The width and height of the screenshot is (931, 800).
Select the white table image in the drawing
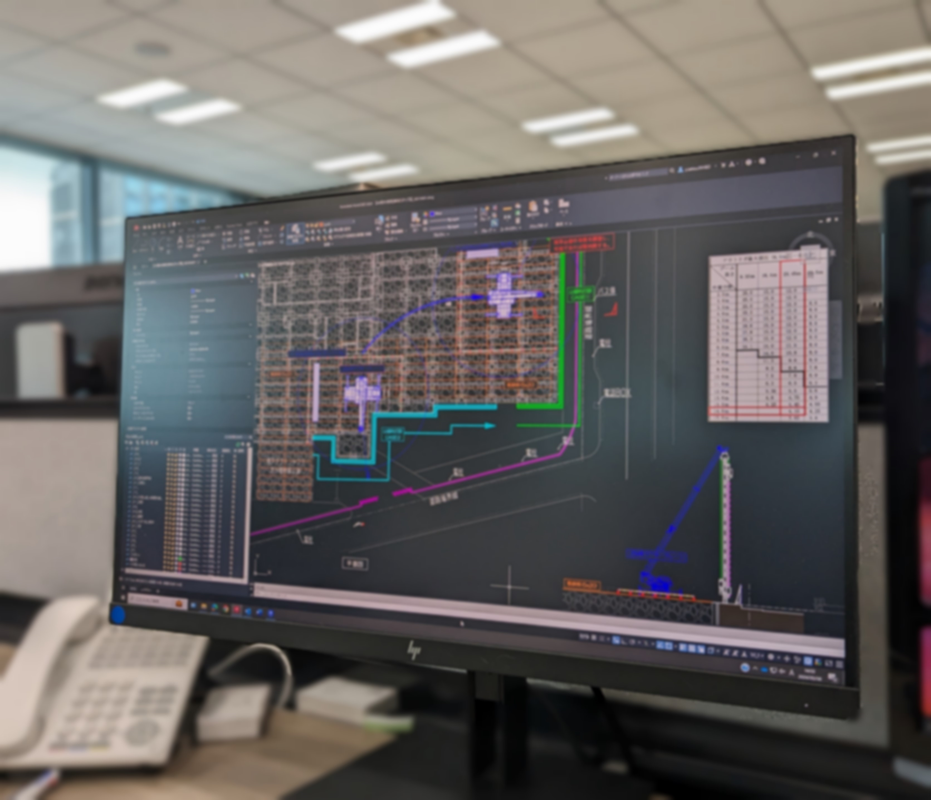768,336
